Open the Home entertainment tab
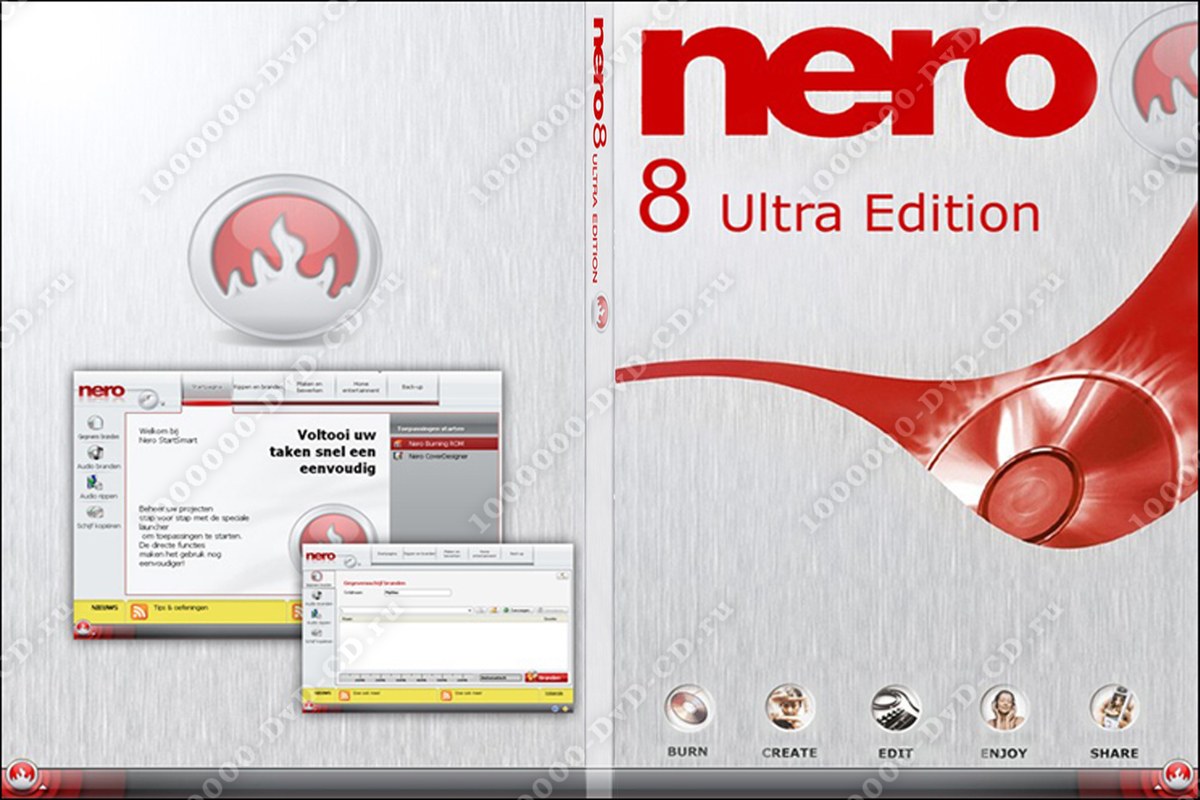The image size is (1200, 800). point(360,386)
